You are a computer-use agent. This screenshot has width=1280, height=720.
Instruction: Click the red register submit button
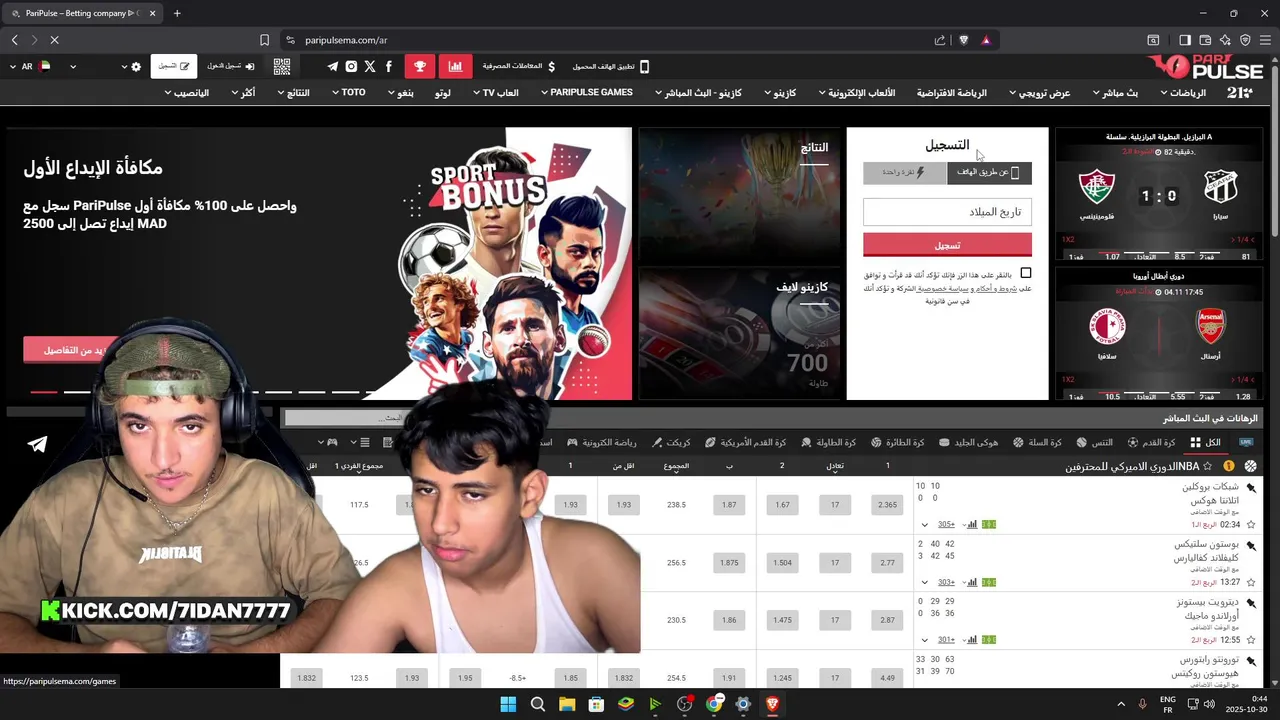947,245
